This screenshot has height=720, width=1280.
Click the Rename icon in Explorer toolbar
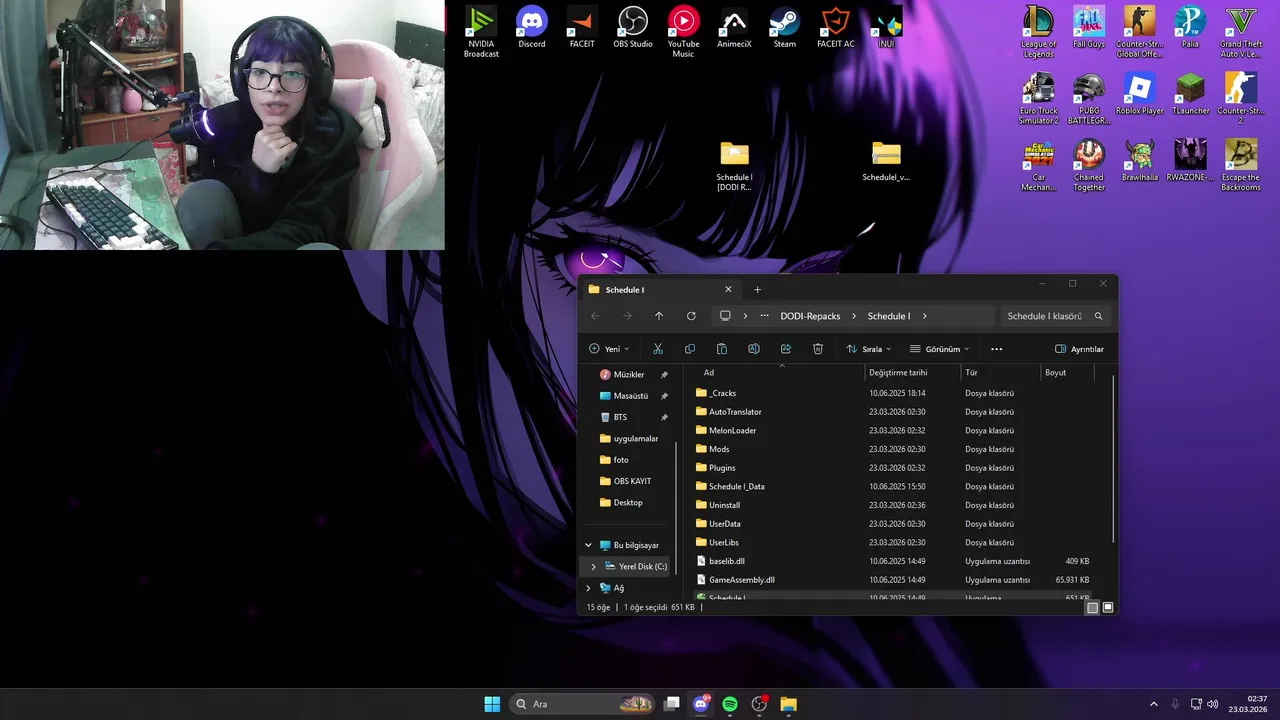click(754, 349)
